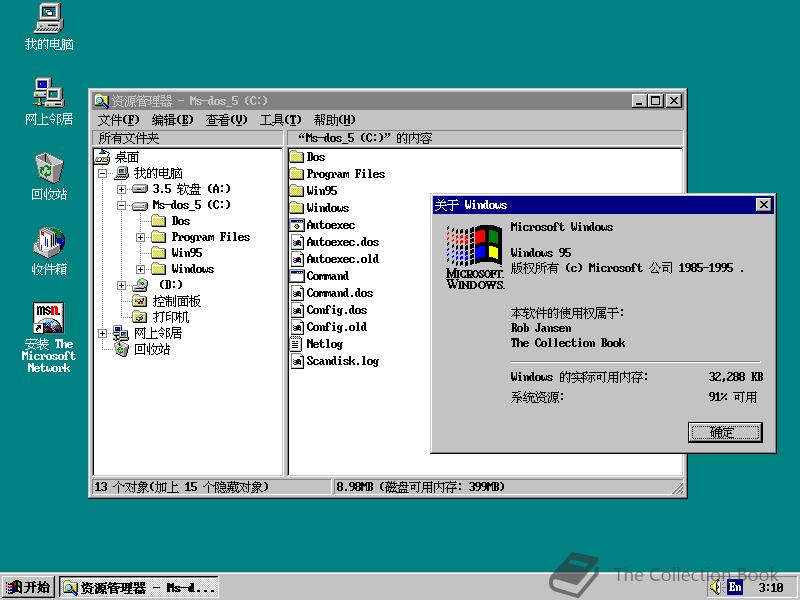Select the Autoexec.old file icon

pyautogui.click(x=297, y=259)
